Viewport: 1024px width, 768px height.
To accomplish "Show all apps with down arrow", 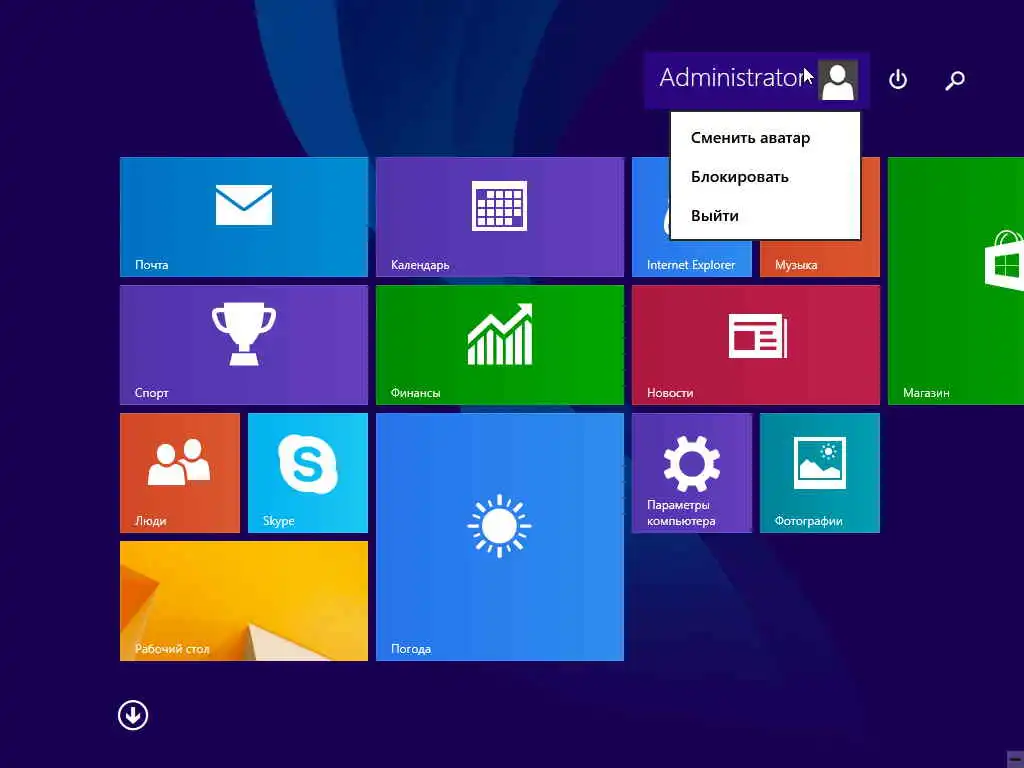I will click(133, 715).
